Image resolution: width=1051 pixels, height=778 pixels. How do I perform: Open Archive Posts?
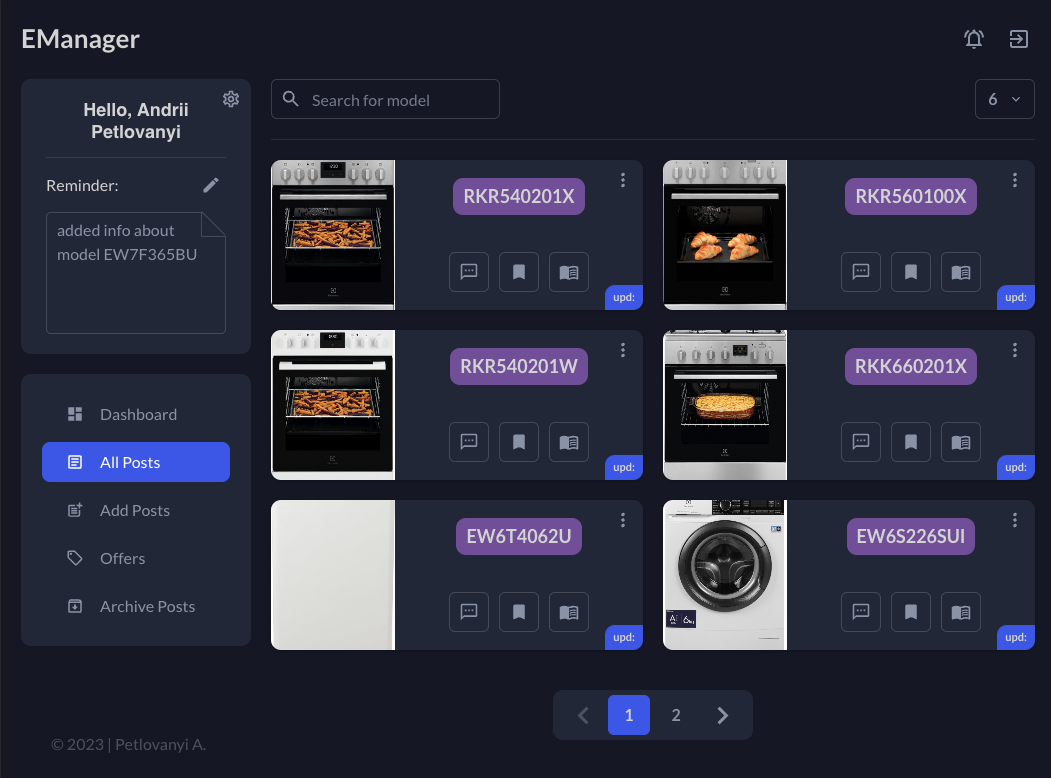pyautogui.click(x=147, y=606)
